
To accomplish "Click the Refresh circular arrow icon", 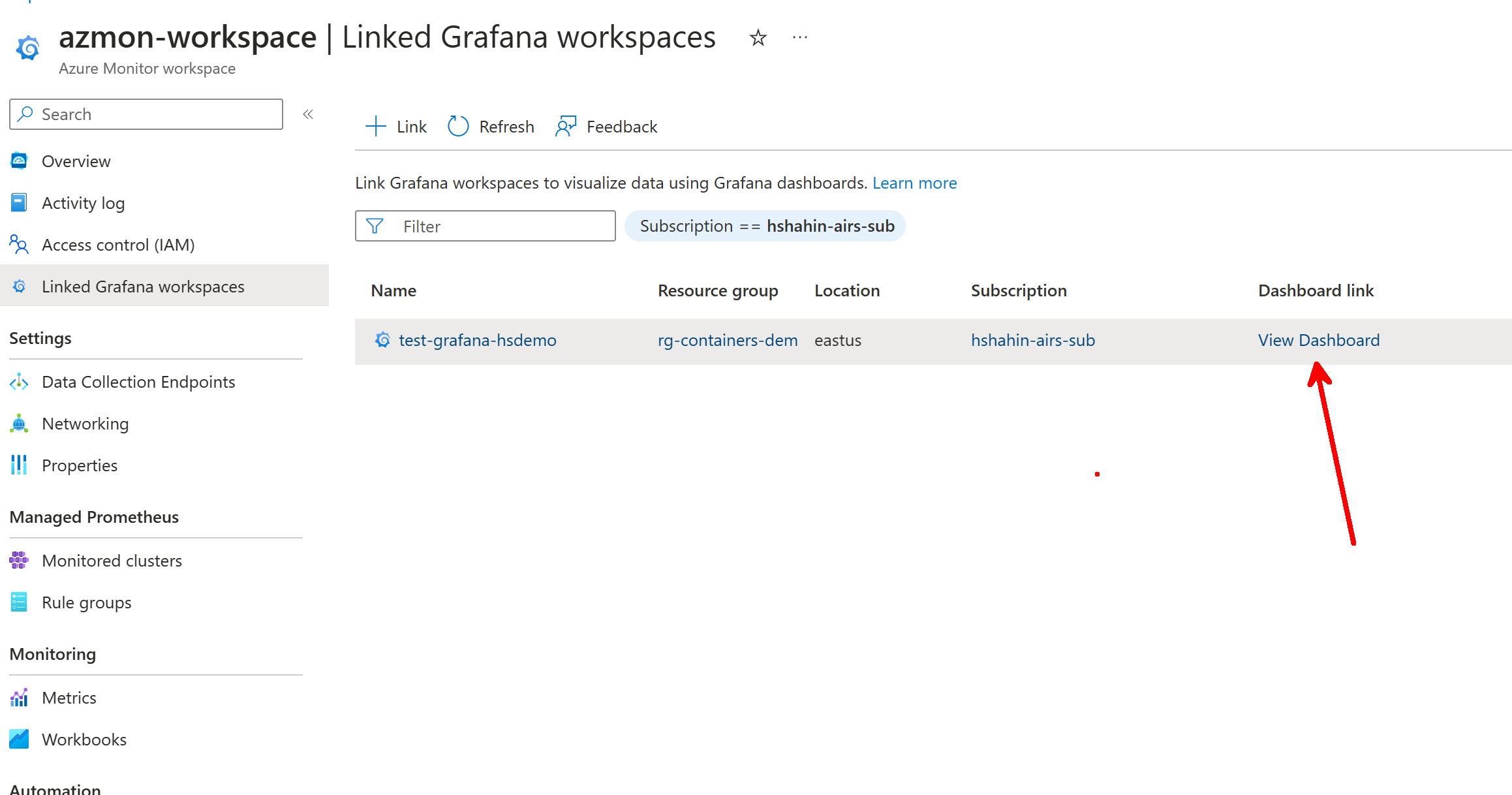I will [458, 126].
